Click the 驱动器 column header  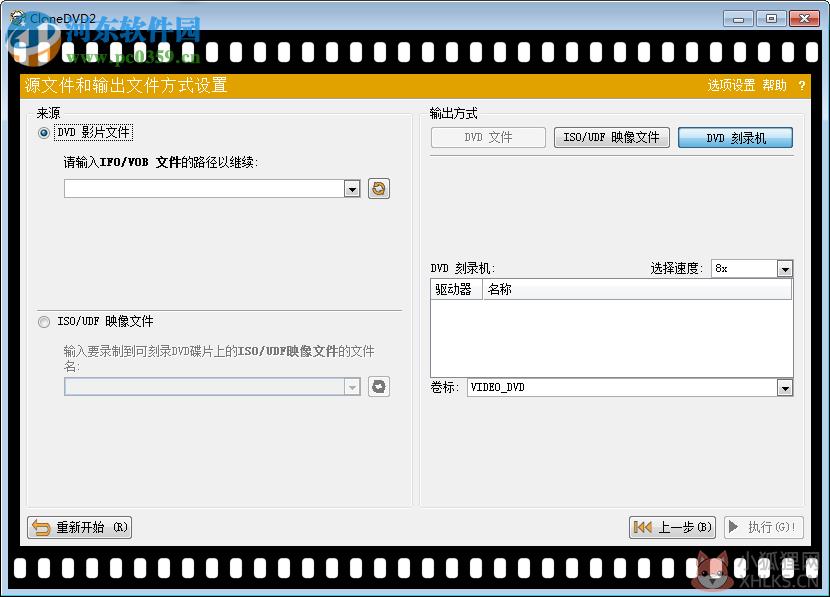[x=456, y=290]
